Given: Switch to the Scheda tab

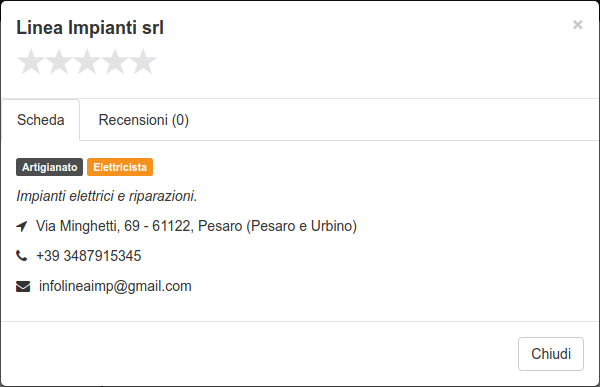Looking at the screenshot, I should tap(41, 120).
